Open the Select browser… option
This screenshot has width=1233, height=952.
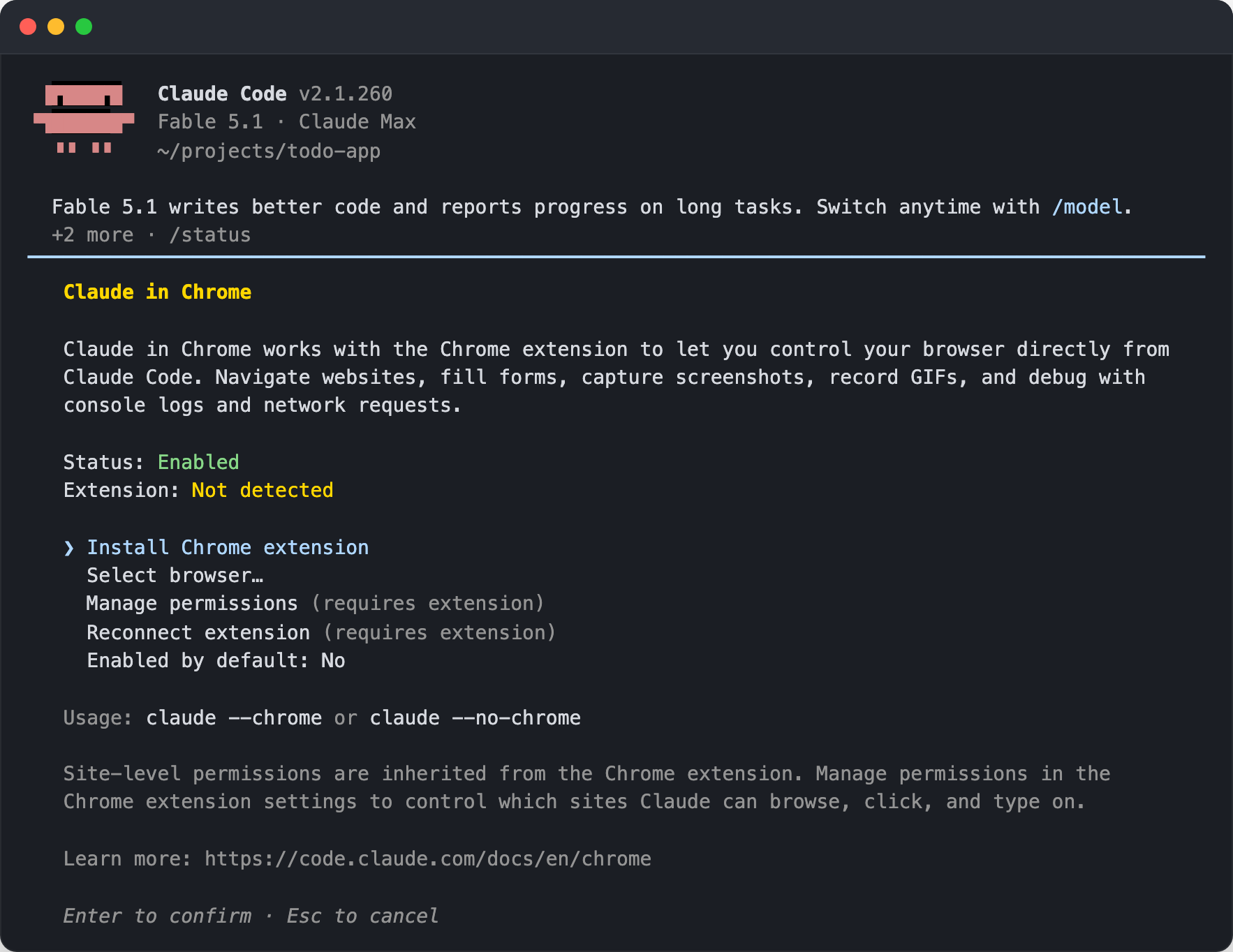point(175,576)
